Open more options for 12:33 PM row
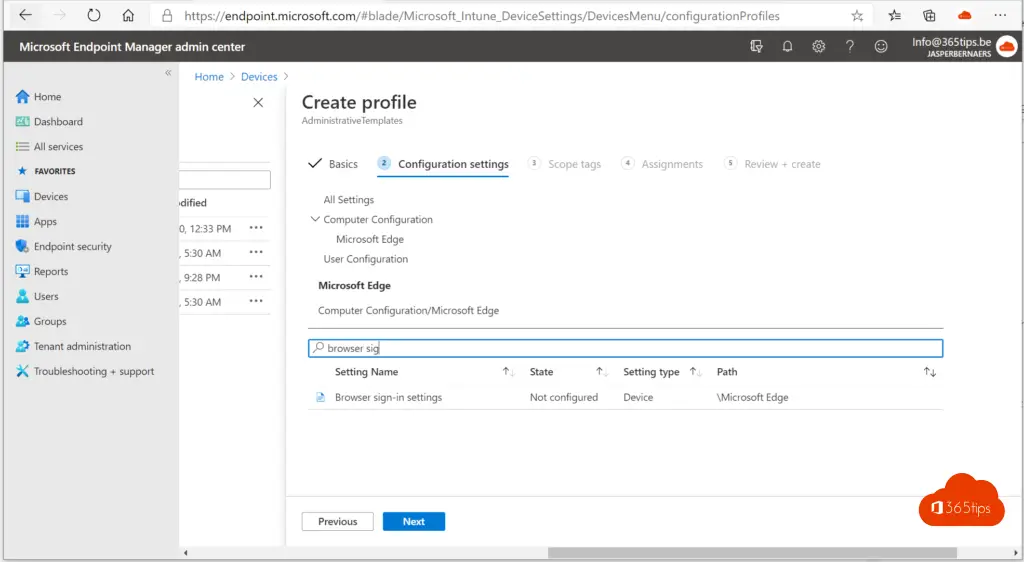This screenshot has width=1024, height=562. [x=256, y=228]
